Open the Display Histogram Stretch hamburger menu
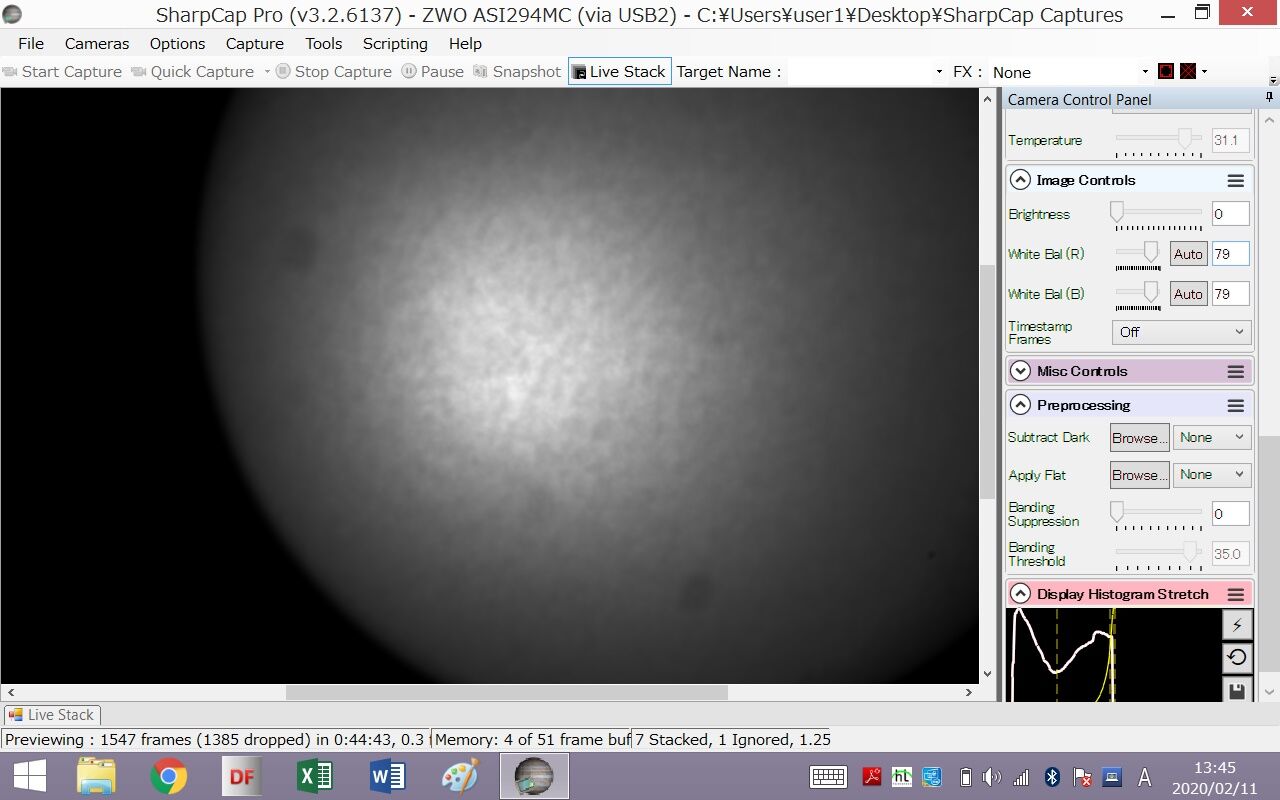Image resolution: width=1280 pixels, height=800 pixels. coord(1236,594)
